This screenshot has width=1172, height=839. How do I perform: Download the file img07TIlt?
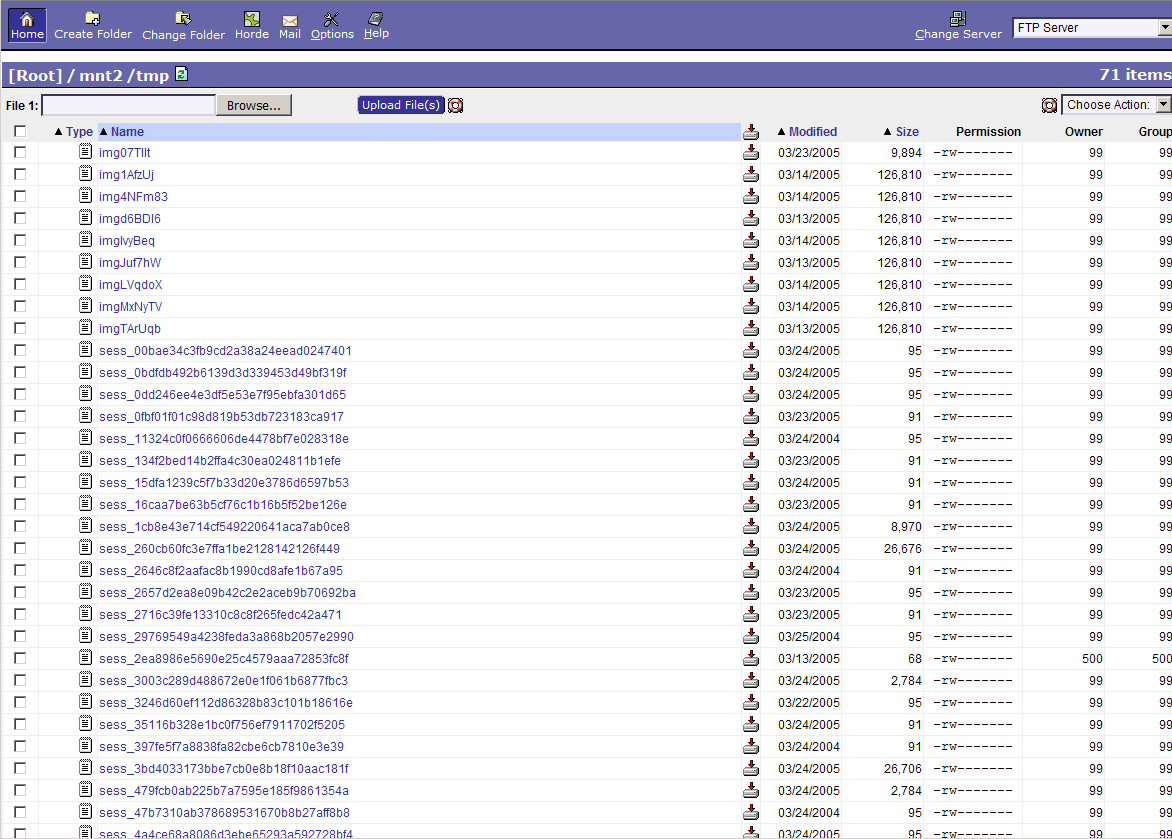751,153
